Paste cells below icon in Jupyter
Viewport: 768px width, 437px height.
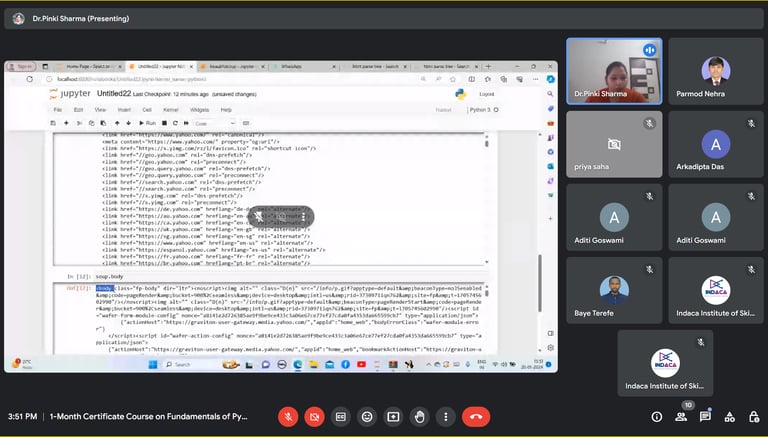(x=103, y=123)
